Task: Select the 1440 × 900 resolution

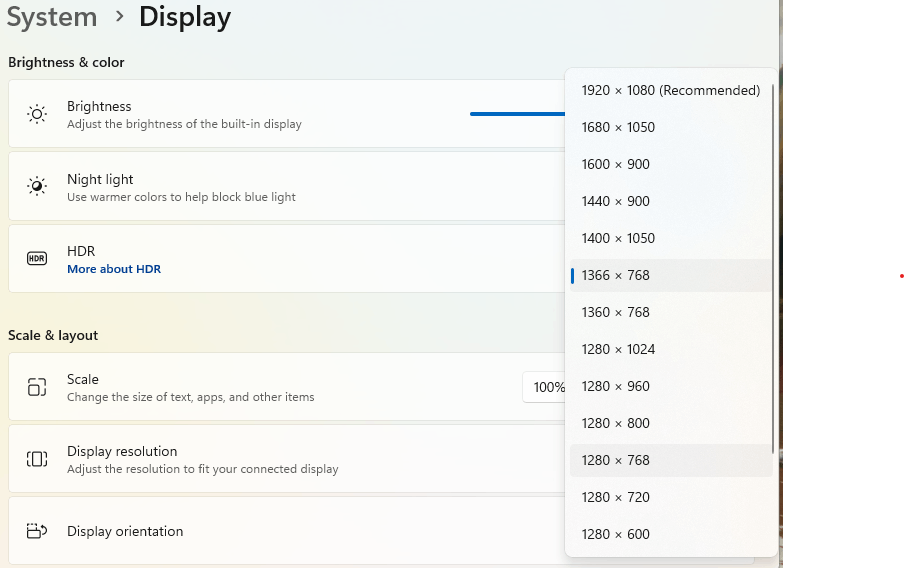Action: point(671,201)
